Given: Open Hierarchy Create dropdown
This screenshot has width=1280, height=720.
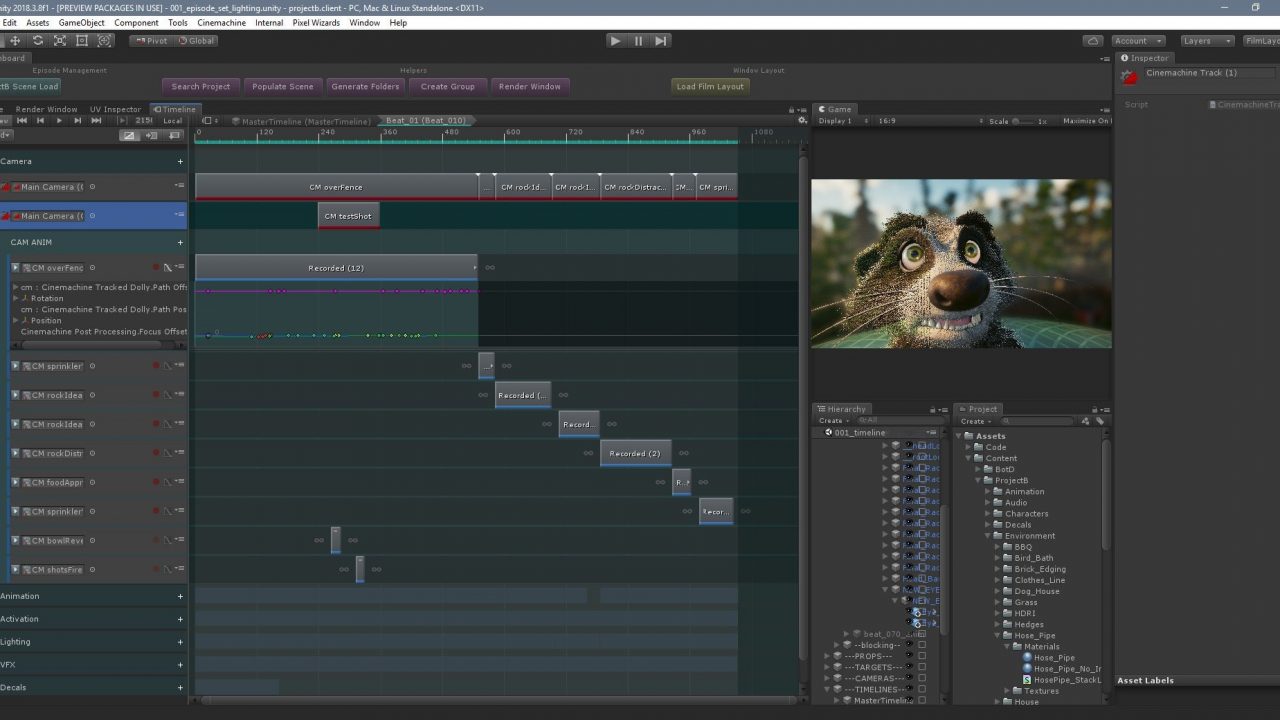Looking at the screenshot, I should (834, 421).
